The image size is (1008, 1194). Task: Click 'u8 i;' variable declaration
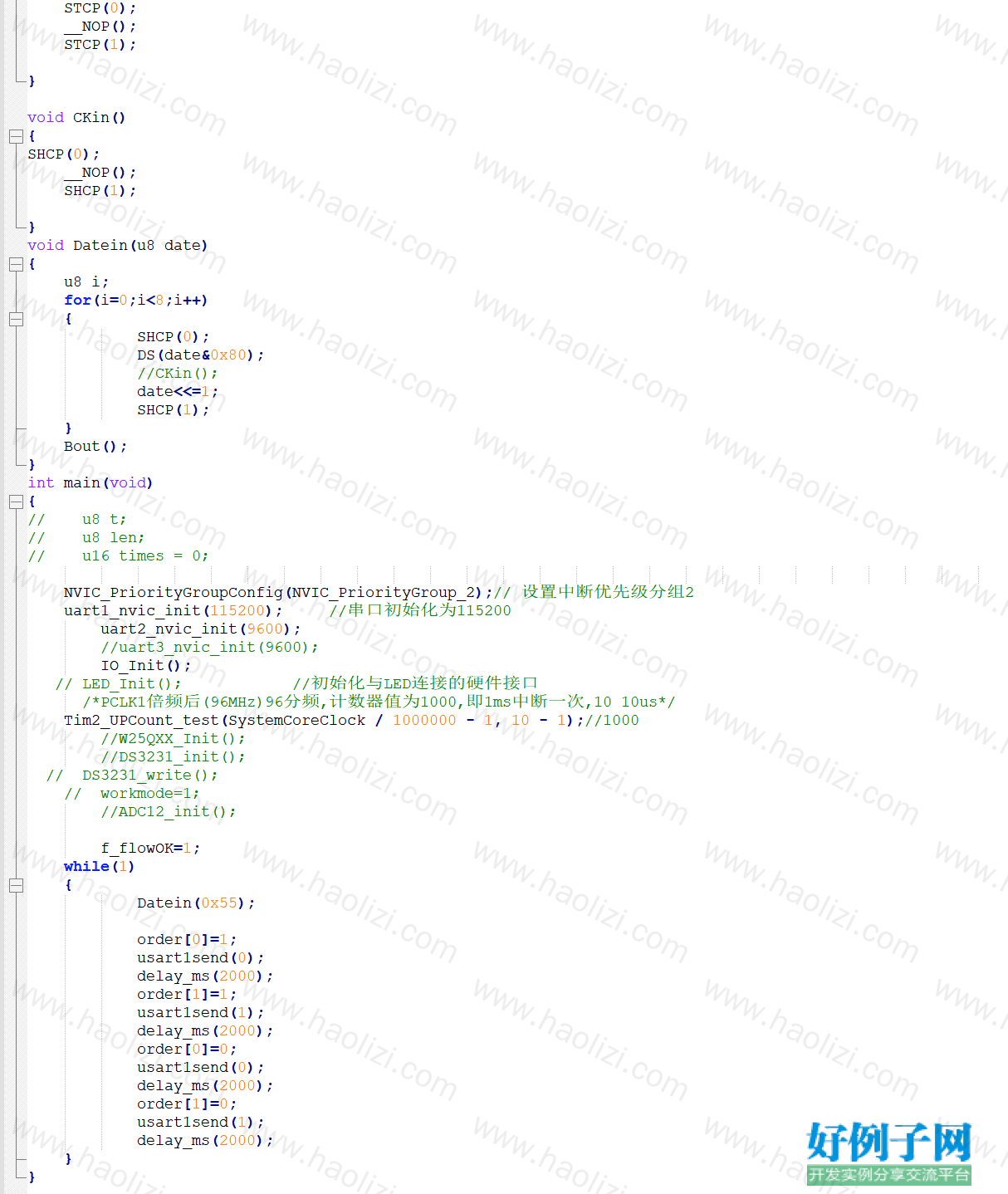click(x=86, y=282)
